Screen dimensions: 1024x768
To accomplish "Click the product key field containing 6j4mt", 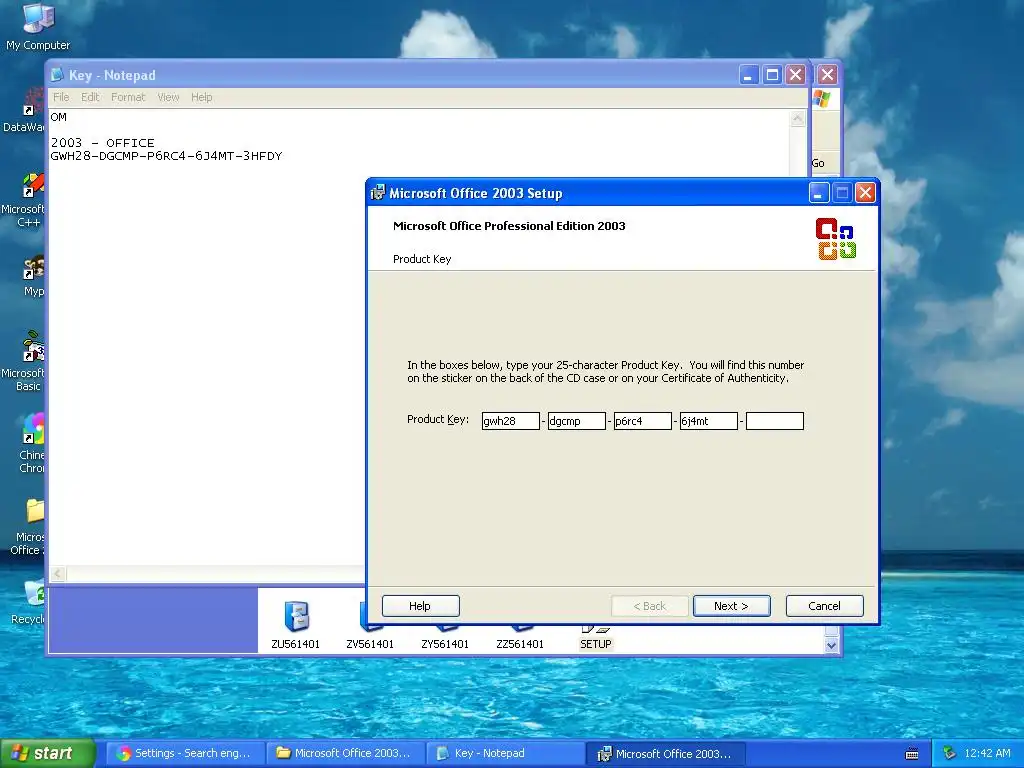I will 709,421.
